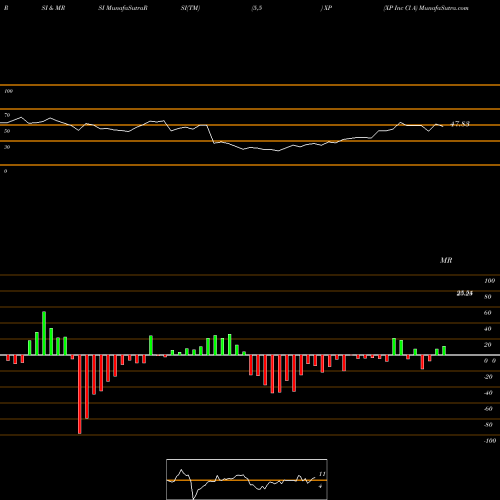Click the 20 label on MR axis
The height and width of the screenshot is (500, 500).
488,345
